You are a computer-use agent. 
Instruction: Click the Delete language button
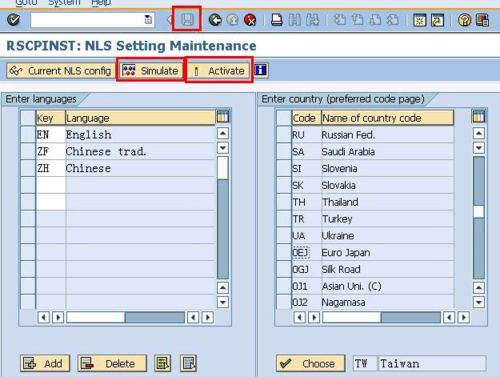pos(112,363)
